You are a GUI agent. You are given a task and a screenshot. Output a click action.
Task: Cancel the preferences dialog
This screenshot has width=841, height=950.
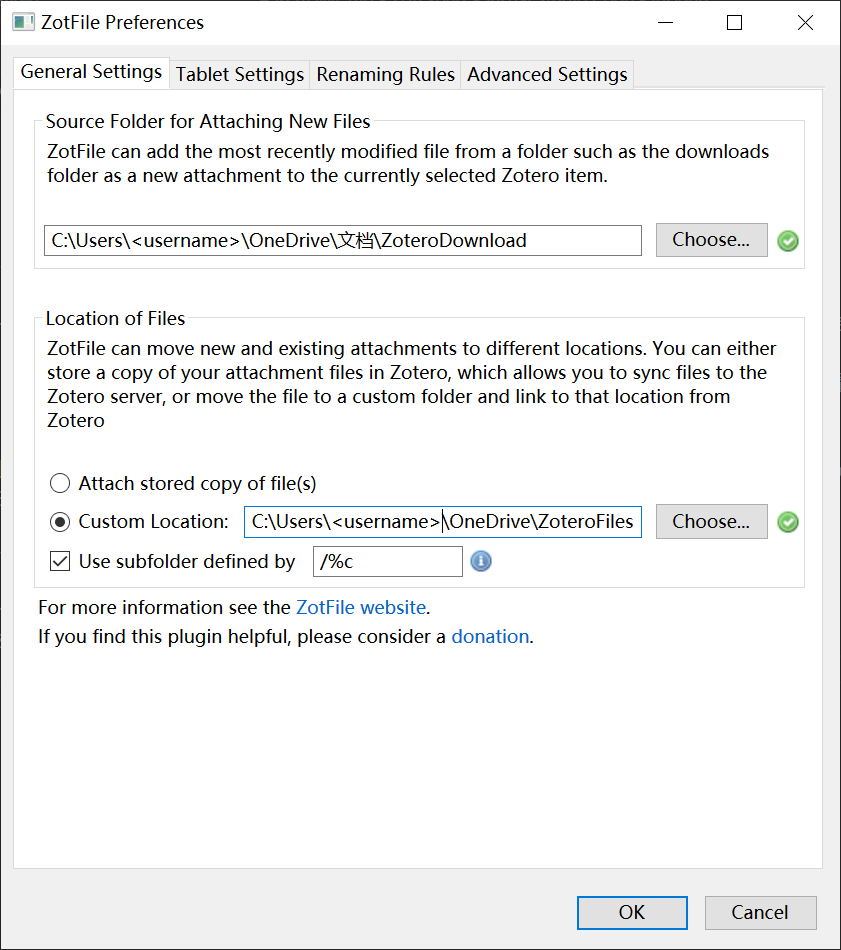(x=760, y=912)
